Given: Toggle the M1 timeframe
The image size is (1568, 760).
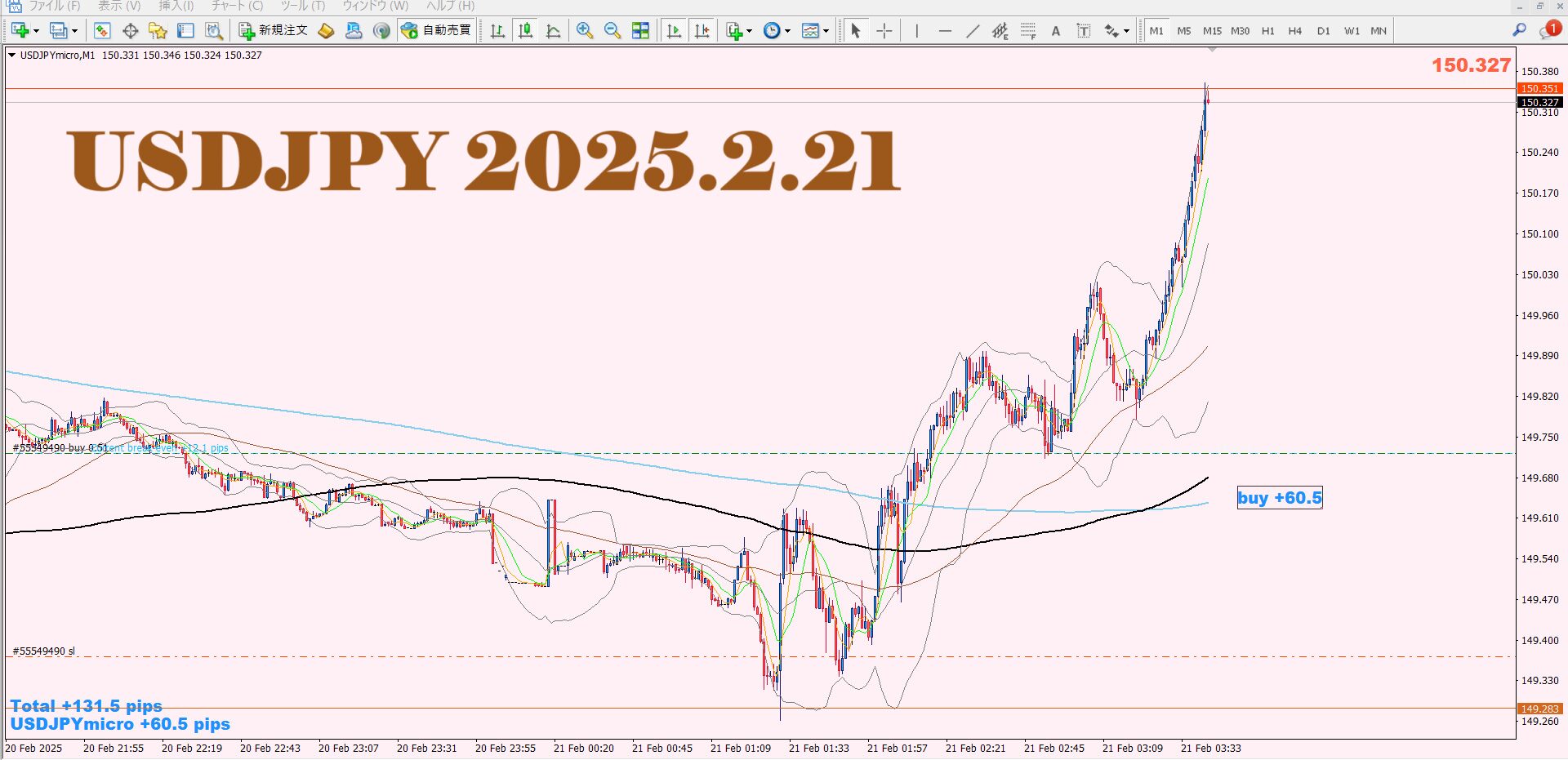Looking at the screenshot, I should point(1156,31).
